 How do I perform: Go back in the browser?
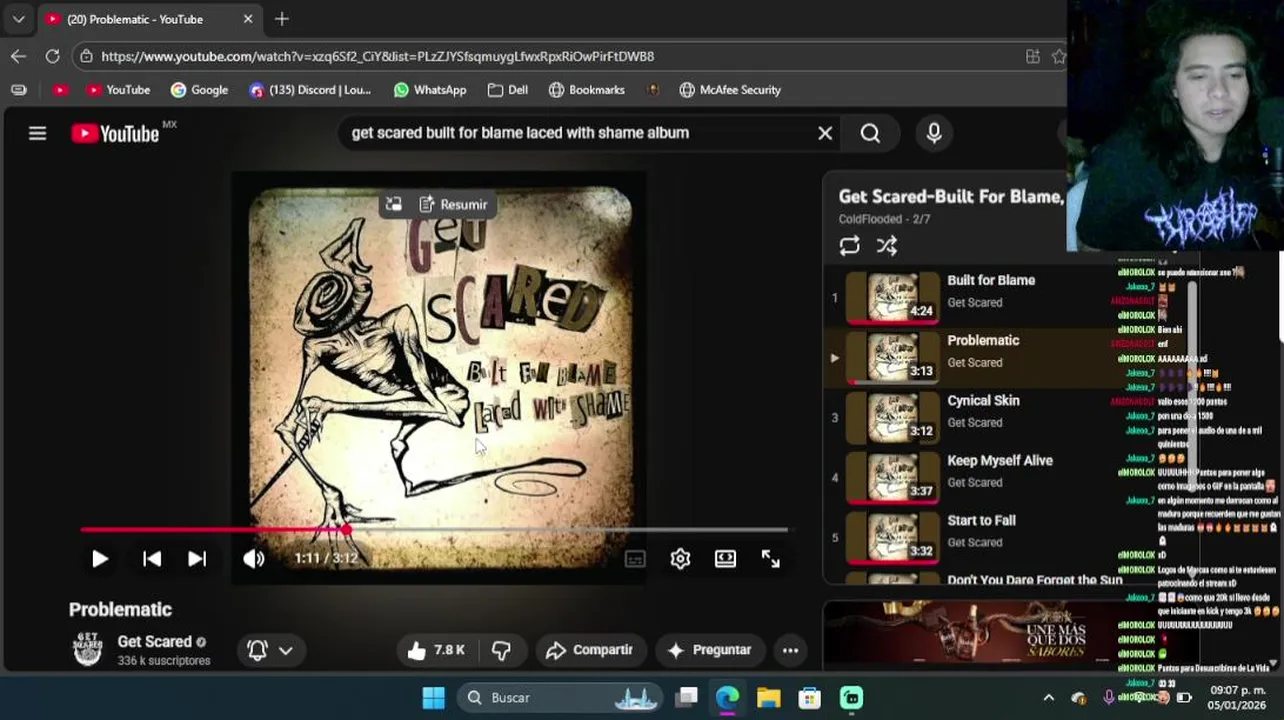pyautogui.click(x=18, y=56)
